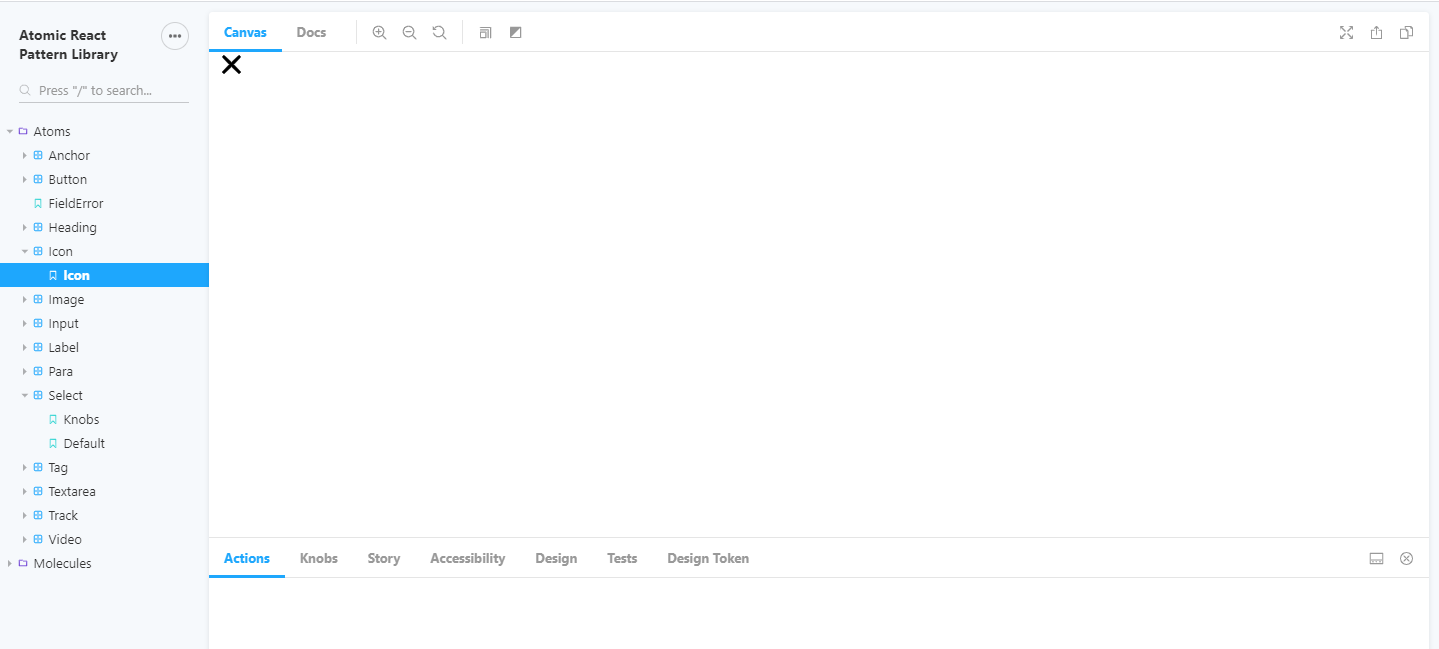Select the Tag component row

(x=104, y=467)
